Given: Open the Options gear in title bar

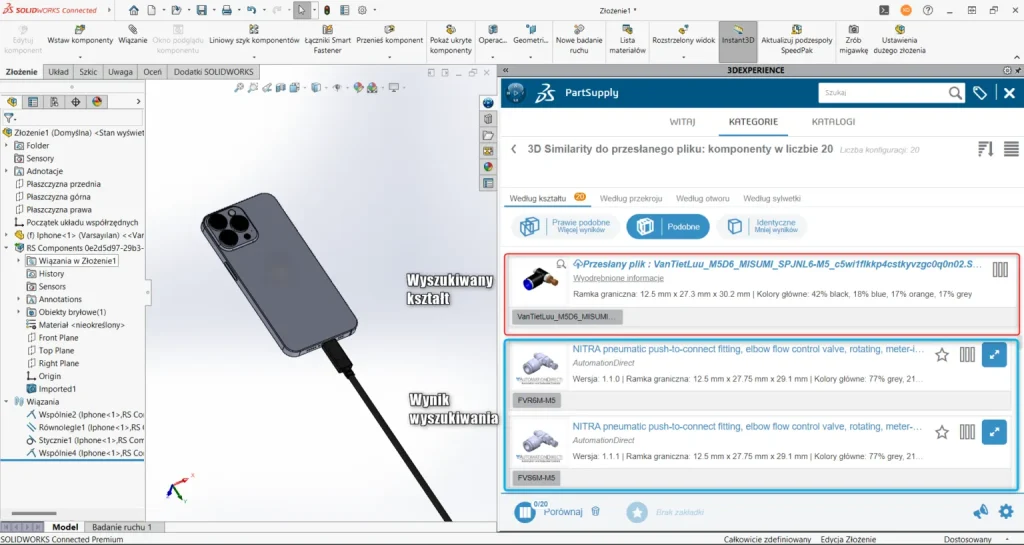Looking at the screenshot, I should pyautogui.click(x=362, y=10).
